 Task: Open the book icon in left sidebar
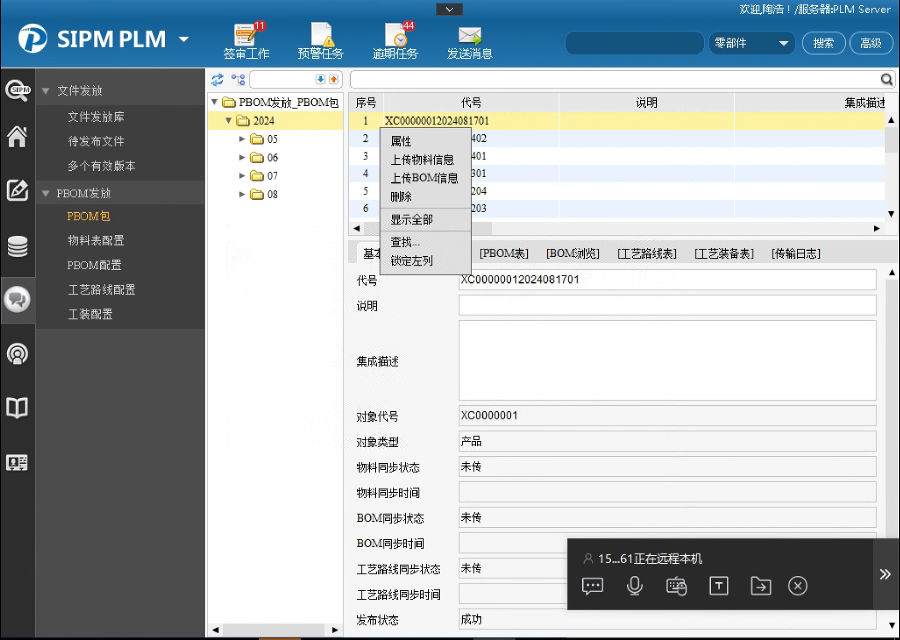[x=17, y=408]
